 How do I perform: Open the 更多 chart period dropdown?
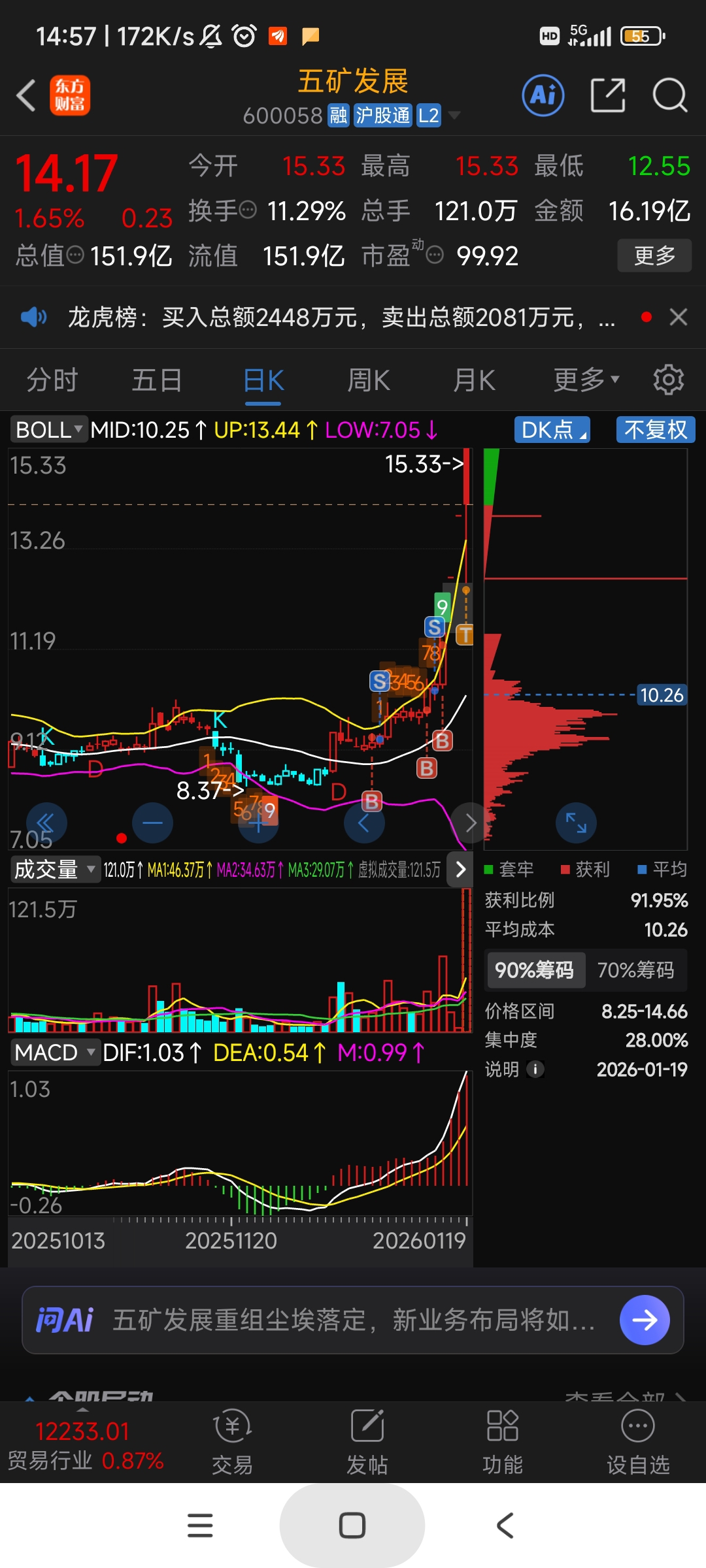pos(586,380)
